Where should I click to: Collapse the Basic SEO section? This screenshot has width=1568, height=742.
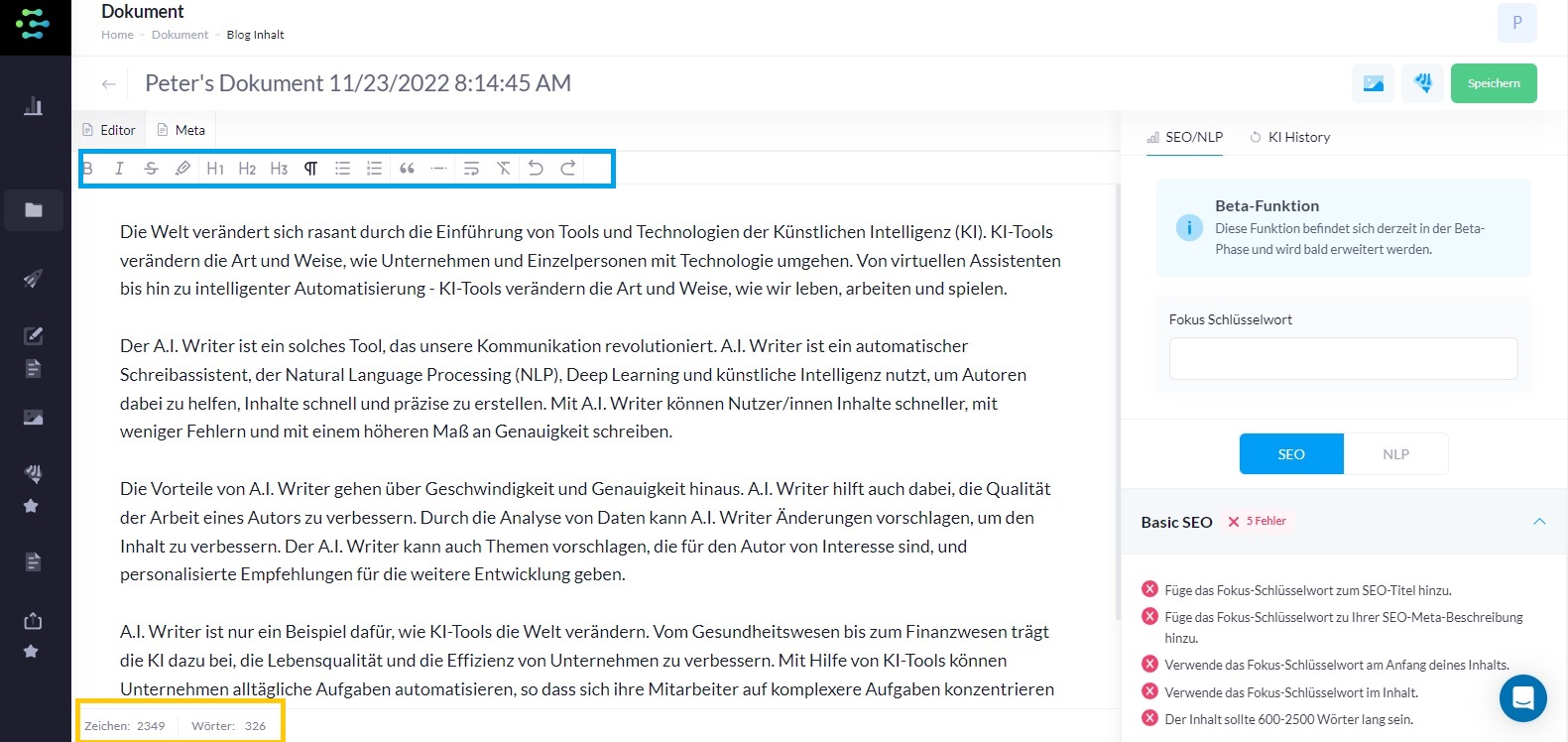1539,522
